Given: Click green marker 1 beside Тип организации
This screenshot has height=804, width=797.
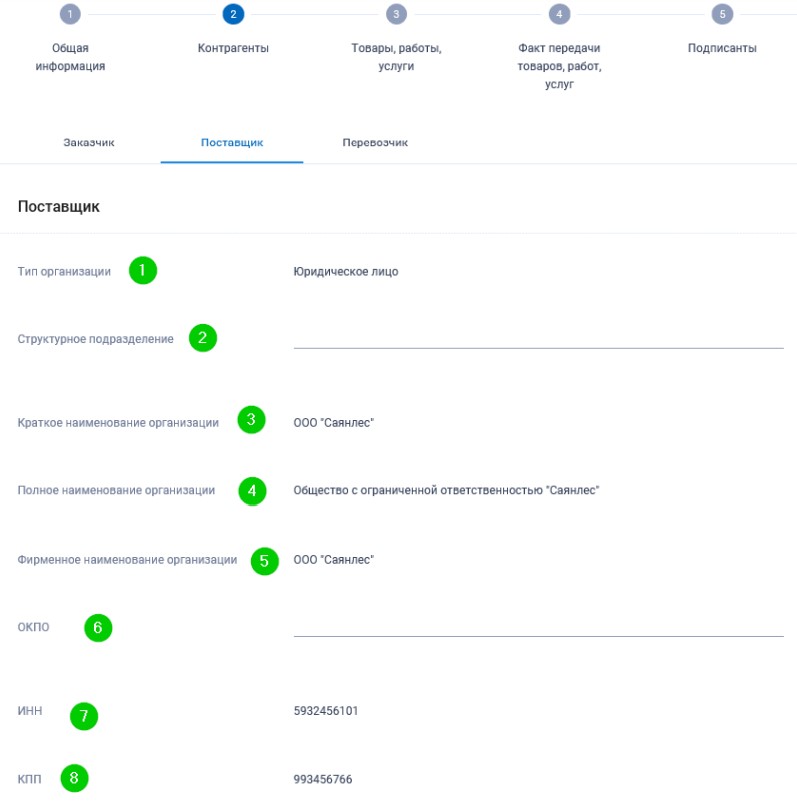Looking at the screenshot, I should 143,270.
